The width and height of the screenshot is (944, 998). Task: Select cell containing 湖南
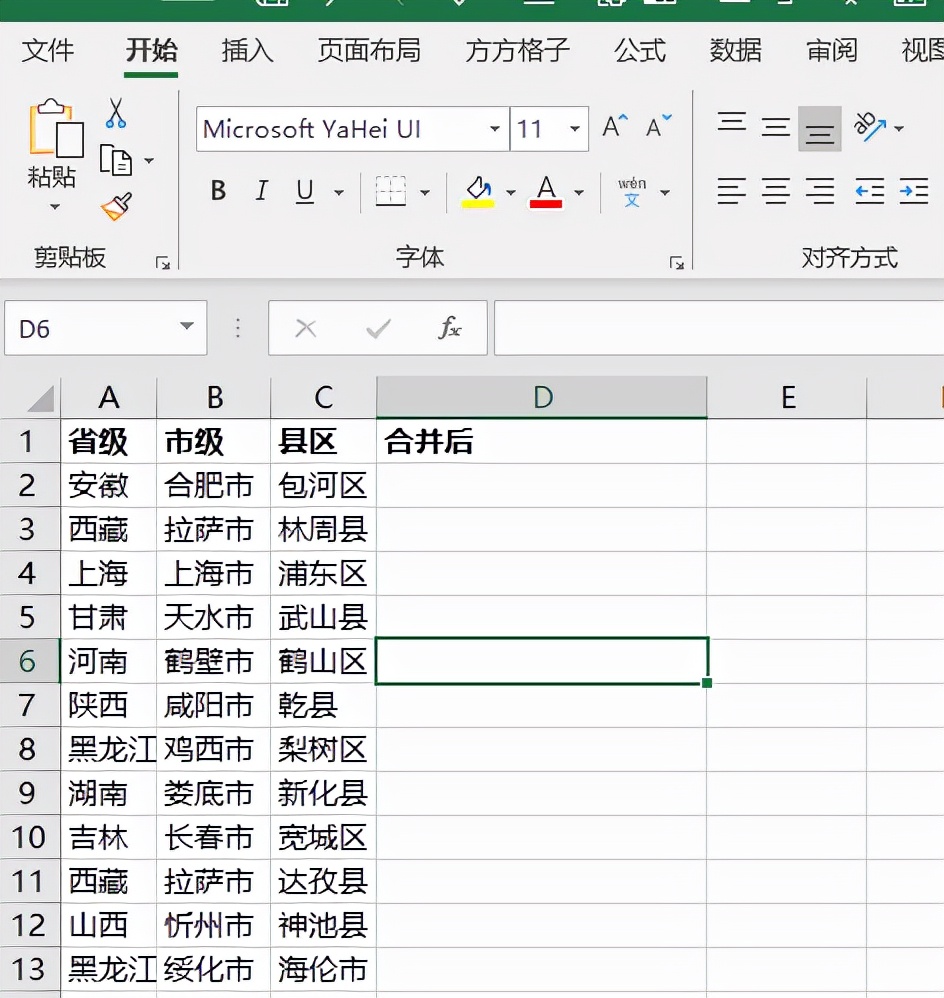click(109, 793)
